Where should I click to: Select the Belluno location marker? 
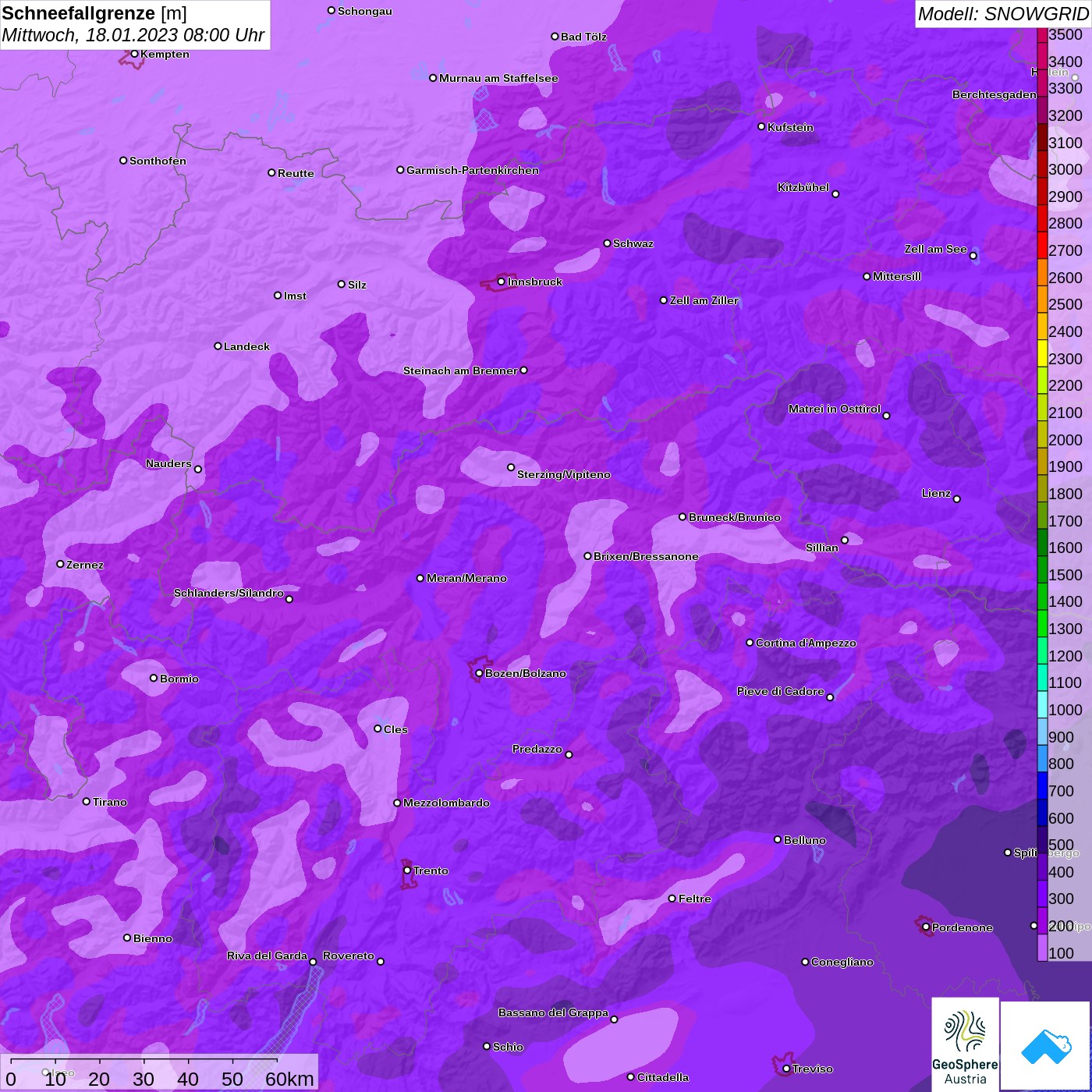pyautogui.click(x=778, y=839)
